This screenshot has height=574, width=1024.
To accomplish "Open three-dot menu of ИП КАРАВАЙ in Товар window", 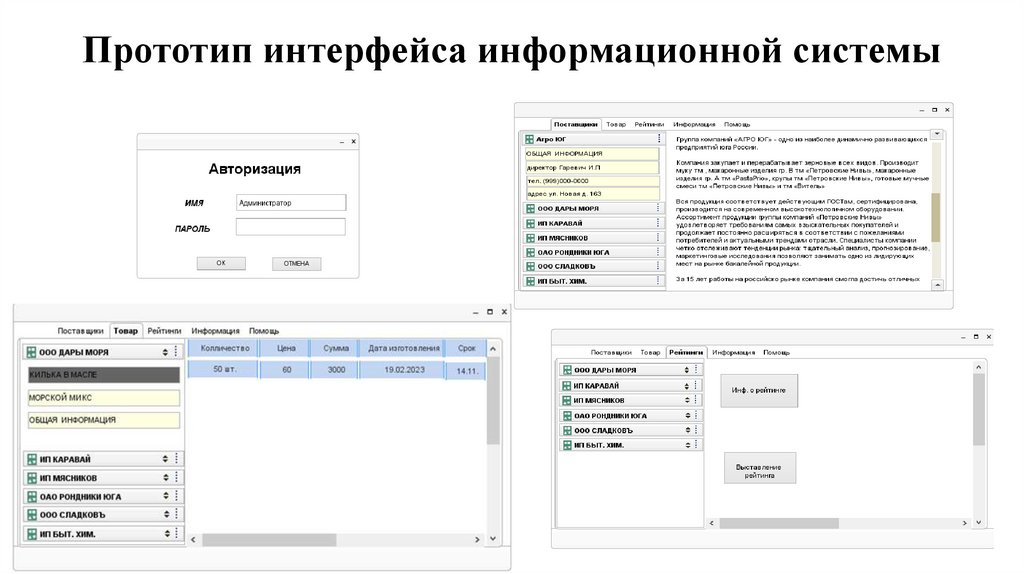I will pos(176,458).
